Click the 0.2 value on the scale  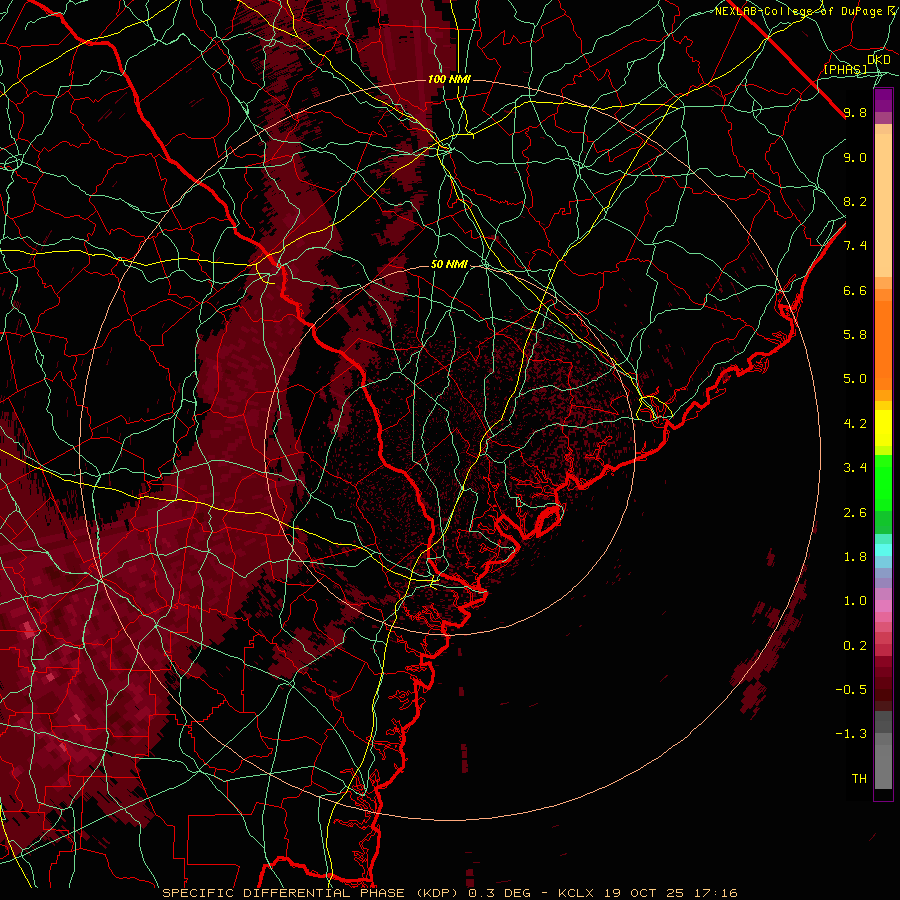(x=855, y=646)
